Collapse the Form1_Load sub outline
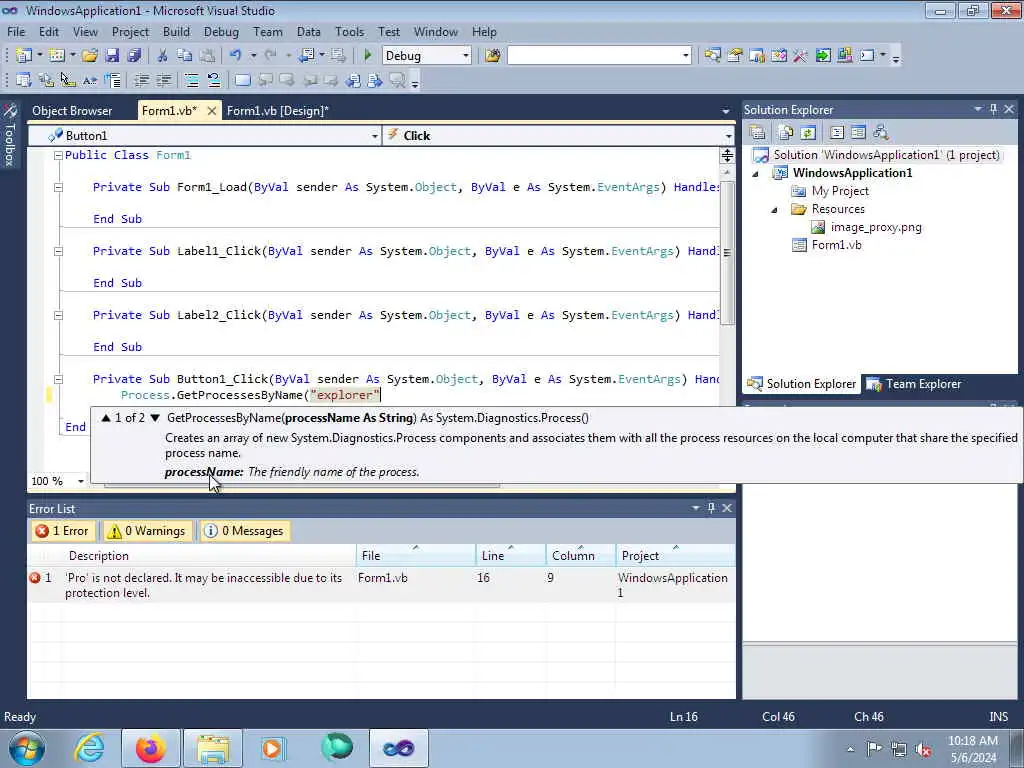Screen dimensions: 1024x768 [58, 187]
